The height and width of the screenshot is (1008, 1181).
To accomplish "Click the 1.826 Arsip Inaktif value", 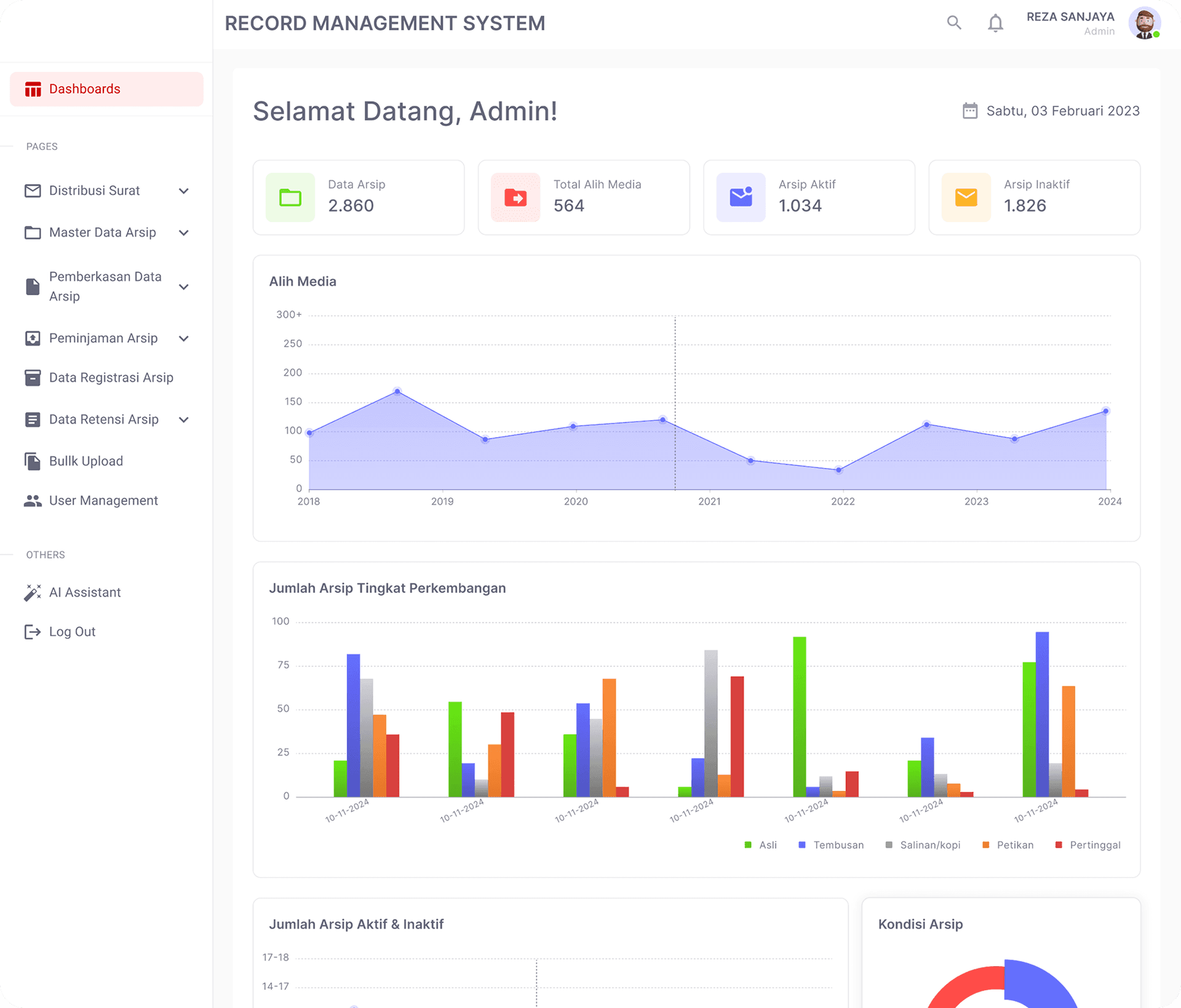I will coord(1025,206).
